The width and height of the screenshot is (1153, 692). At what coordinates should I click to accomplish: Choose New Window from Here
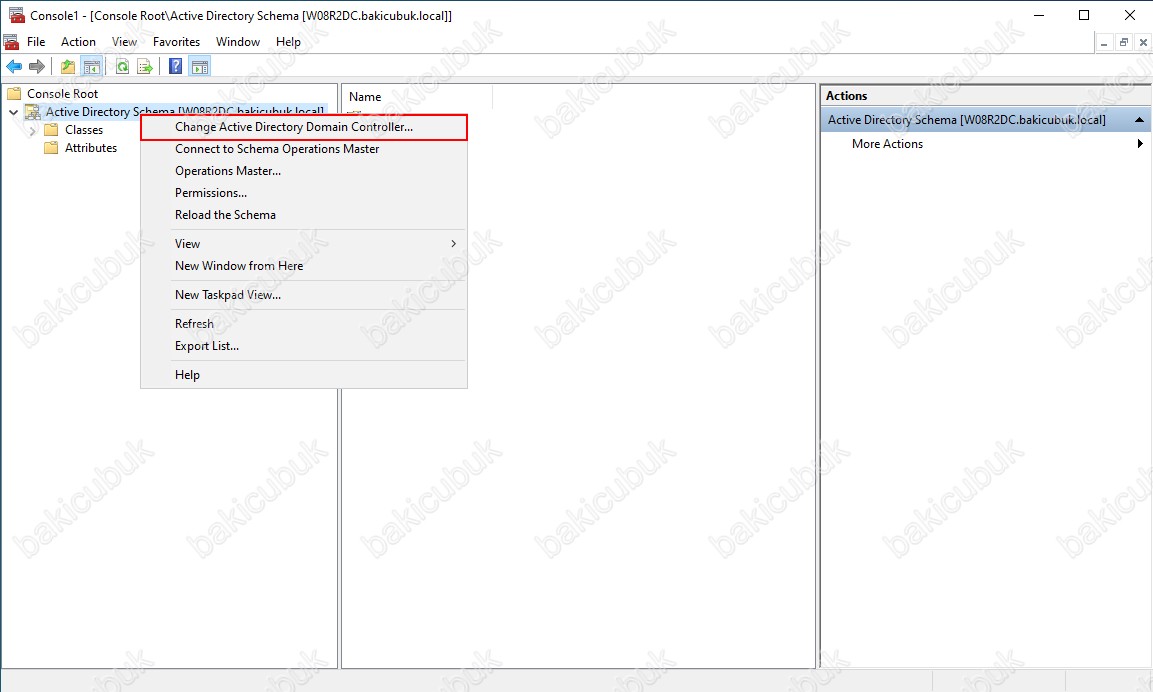(304, 265)
